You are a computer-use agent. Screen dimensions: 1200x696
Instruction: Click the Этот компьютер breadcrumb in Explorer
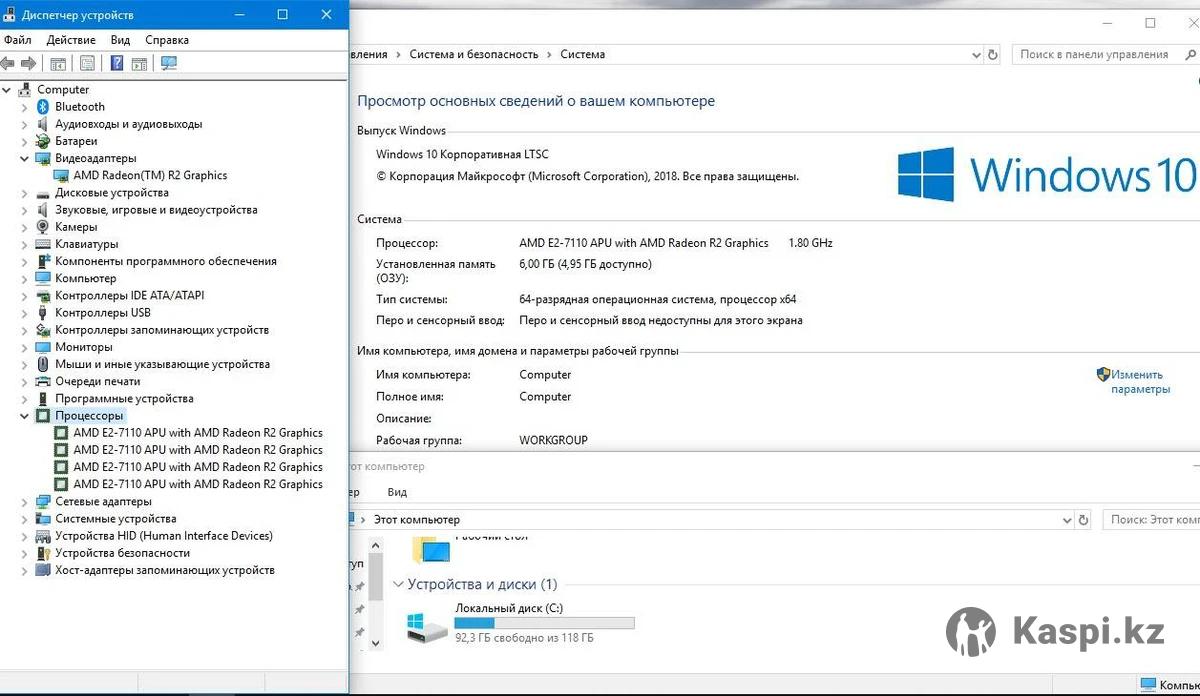point(417,520)
